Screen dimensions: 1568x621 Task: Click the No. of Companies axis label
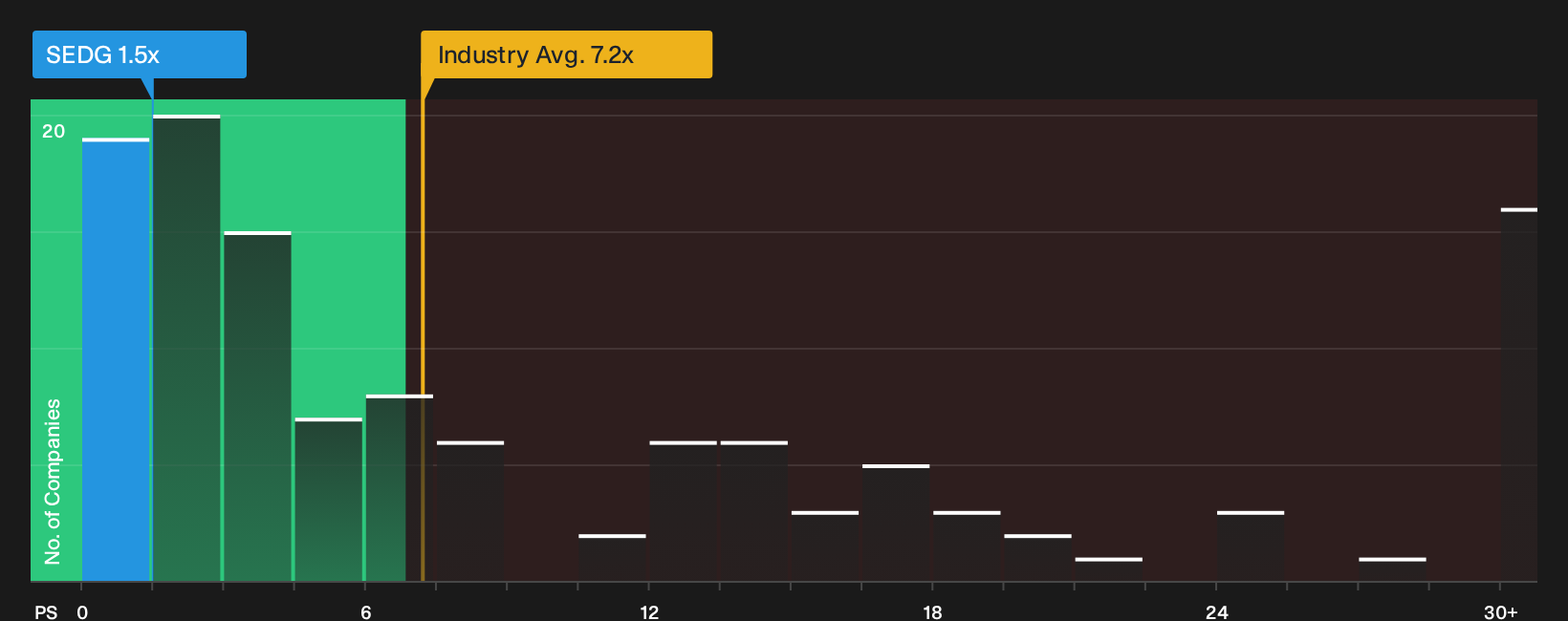[53, 482]
